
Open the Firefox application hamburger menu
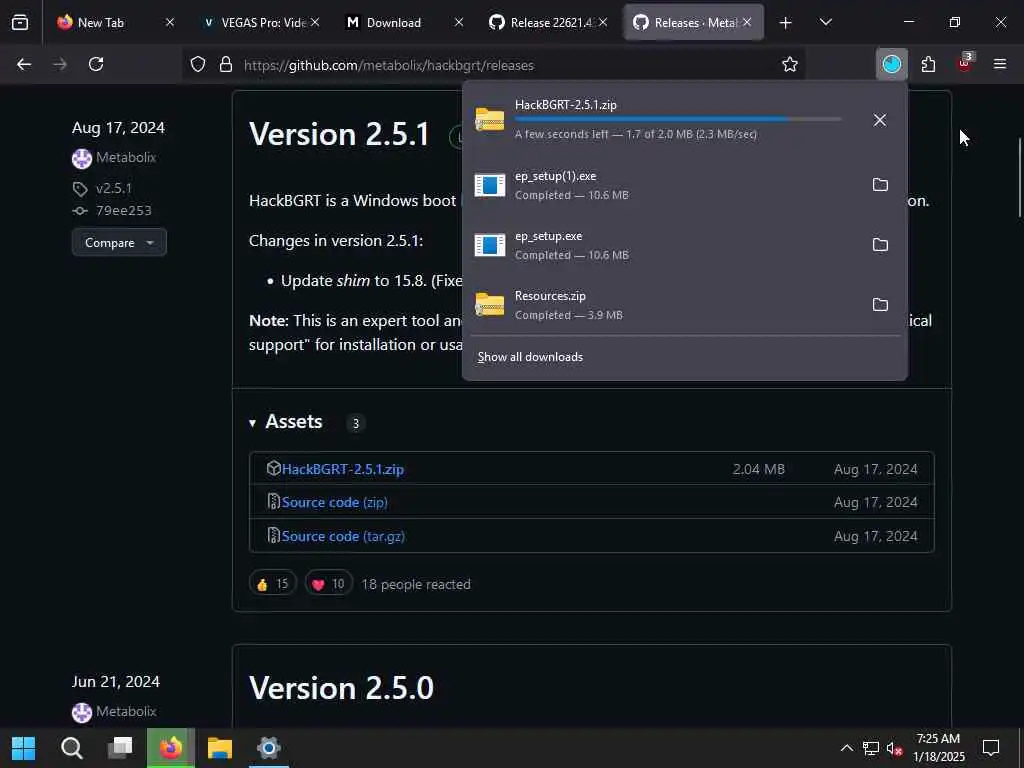(x=999, y=64)
